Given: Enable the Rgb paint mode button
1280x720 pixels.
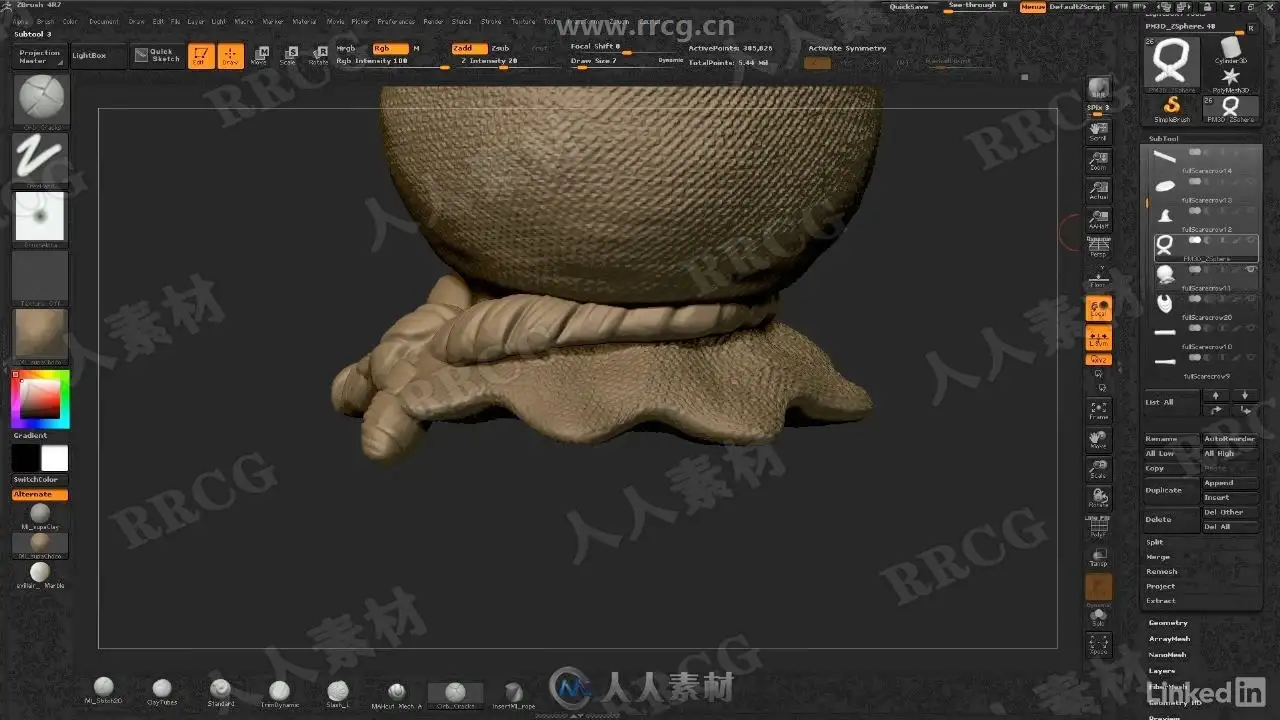Looking at the screenshot, I should tap(390, 48).
